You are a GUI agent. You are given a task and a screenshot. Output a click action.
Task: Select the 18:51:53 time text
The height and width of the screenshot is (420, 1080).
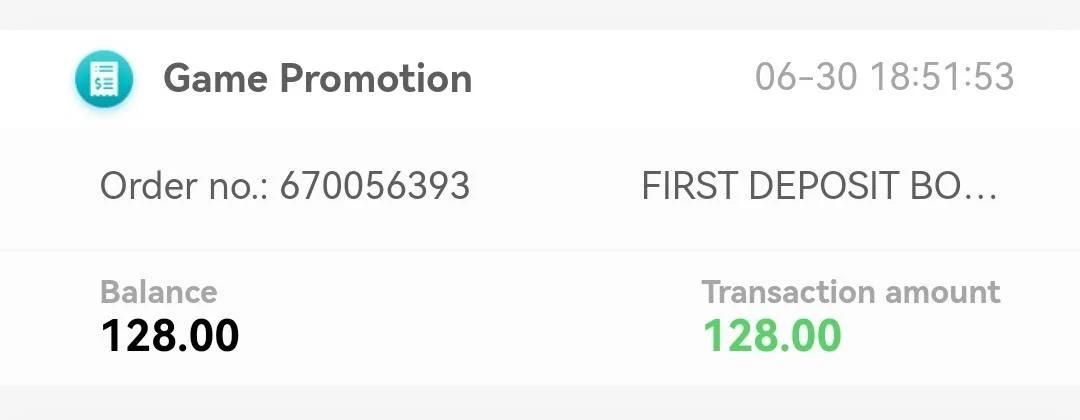(943, 76)
